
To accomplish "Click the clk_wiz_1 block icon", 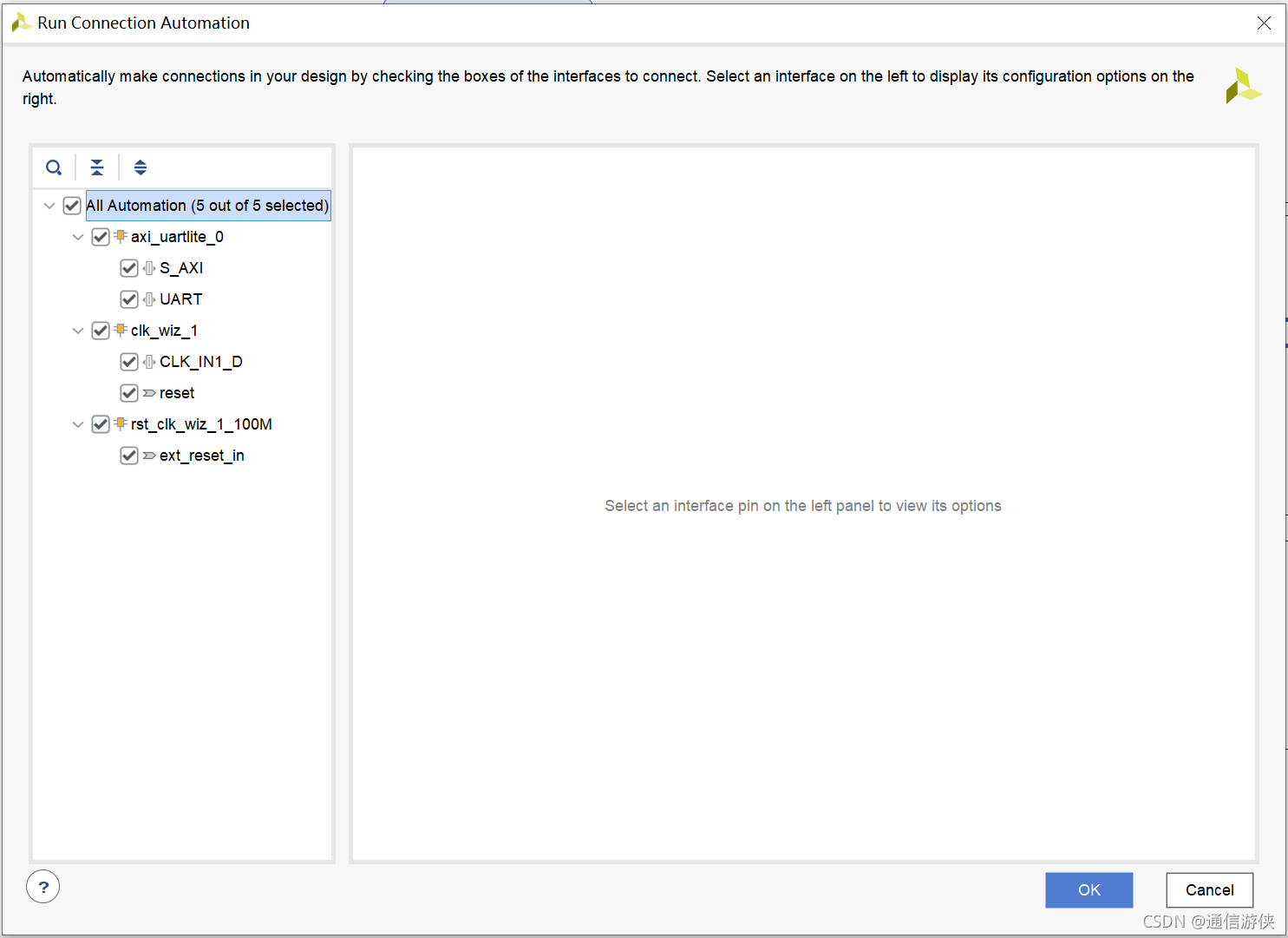I will pos(121,330).
